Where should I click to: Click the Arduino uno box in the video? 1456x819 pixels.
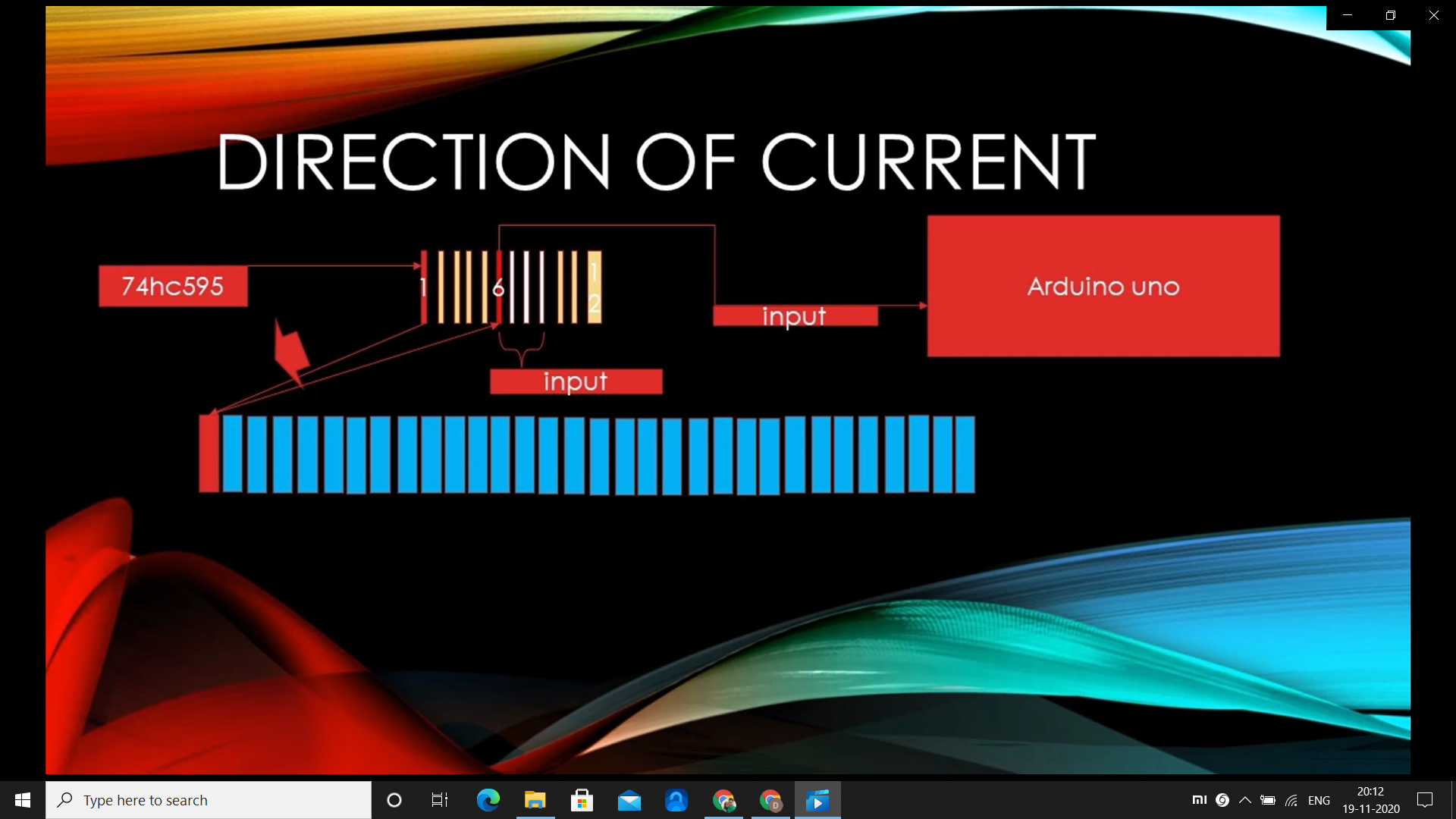1103,286
